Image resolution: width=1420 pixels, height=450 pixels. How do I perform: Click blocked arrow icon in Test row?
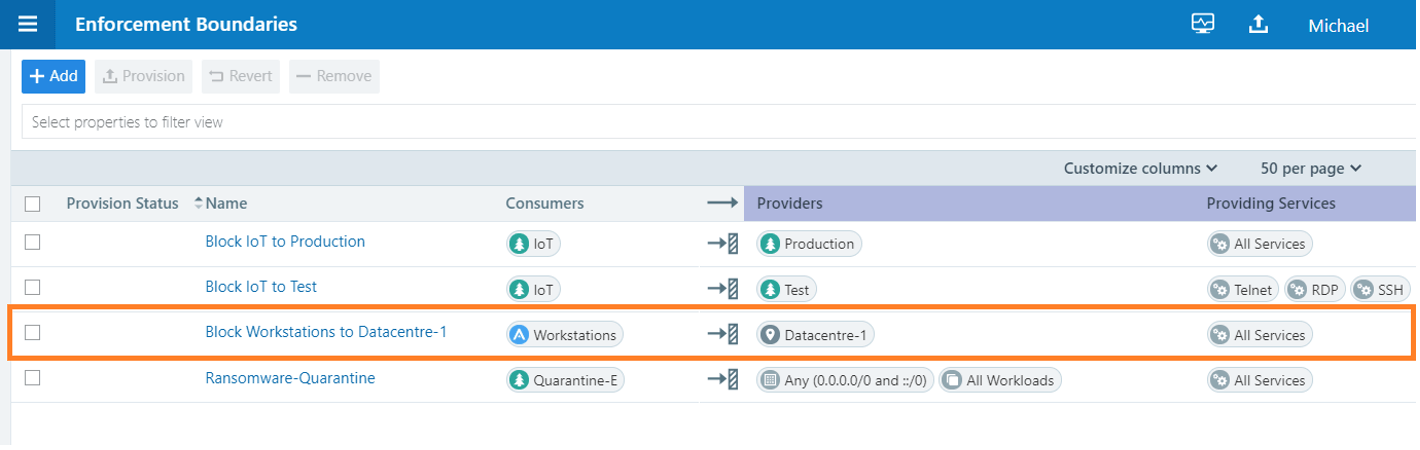pyautogui.click(x=722, y=289)
